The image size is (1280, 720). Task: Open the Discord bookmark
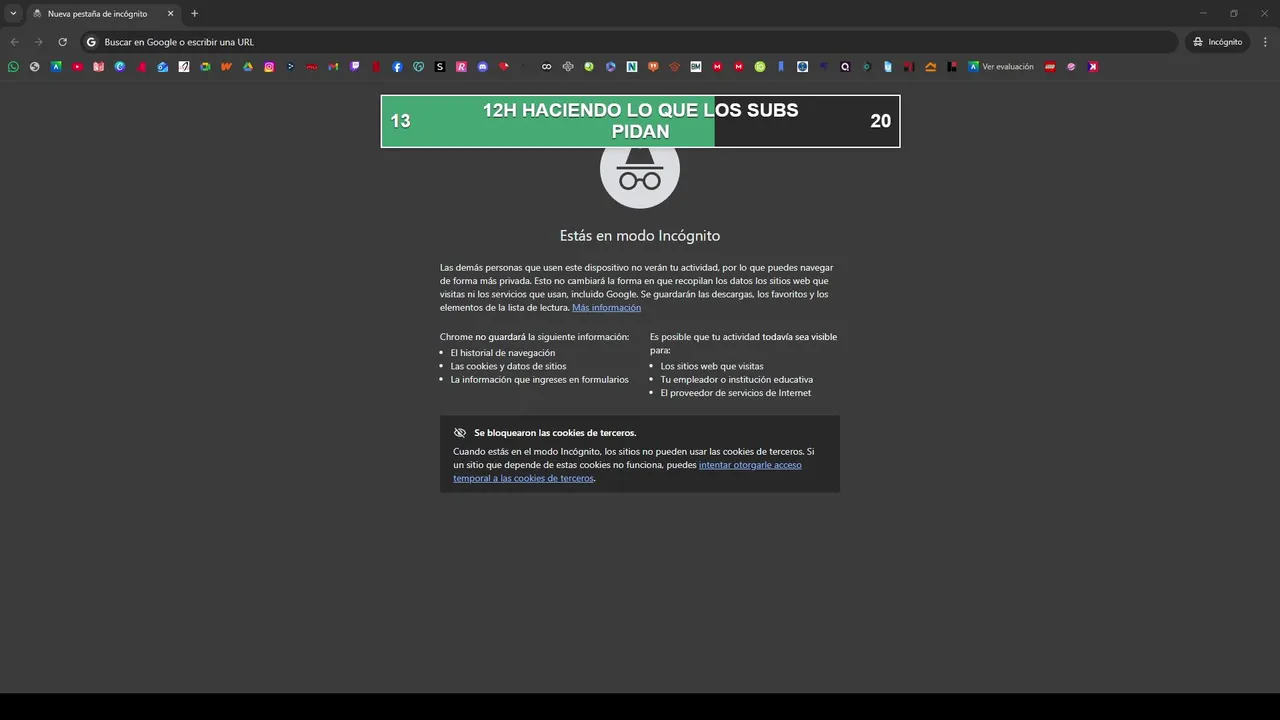(x=483, y=67)
